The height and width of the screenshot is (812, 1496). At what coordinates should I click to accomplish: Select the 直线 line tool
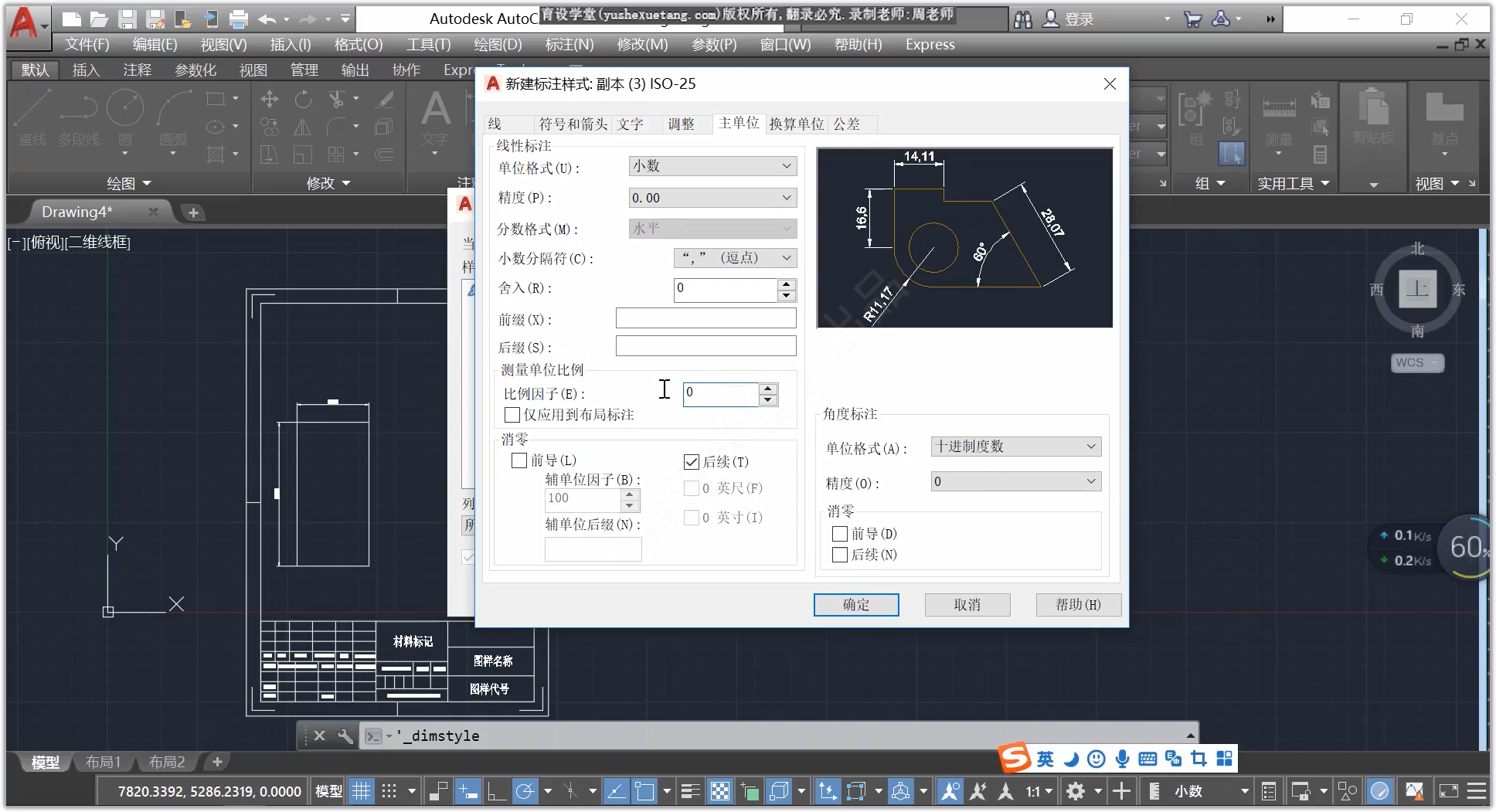[33, 118]
